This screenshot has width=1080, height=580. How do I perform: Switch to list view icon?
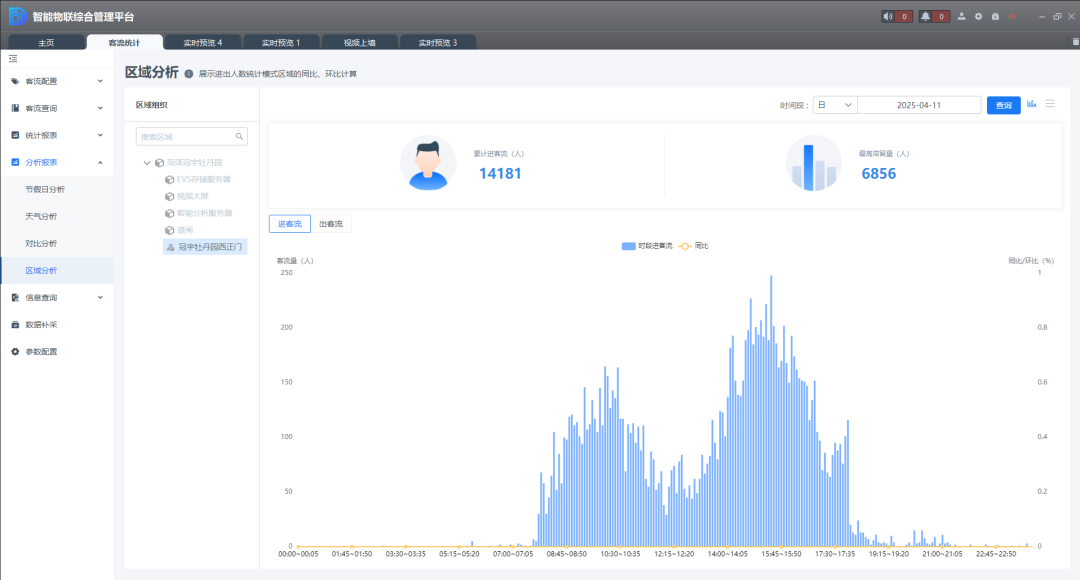(x=1050, y=104)
